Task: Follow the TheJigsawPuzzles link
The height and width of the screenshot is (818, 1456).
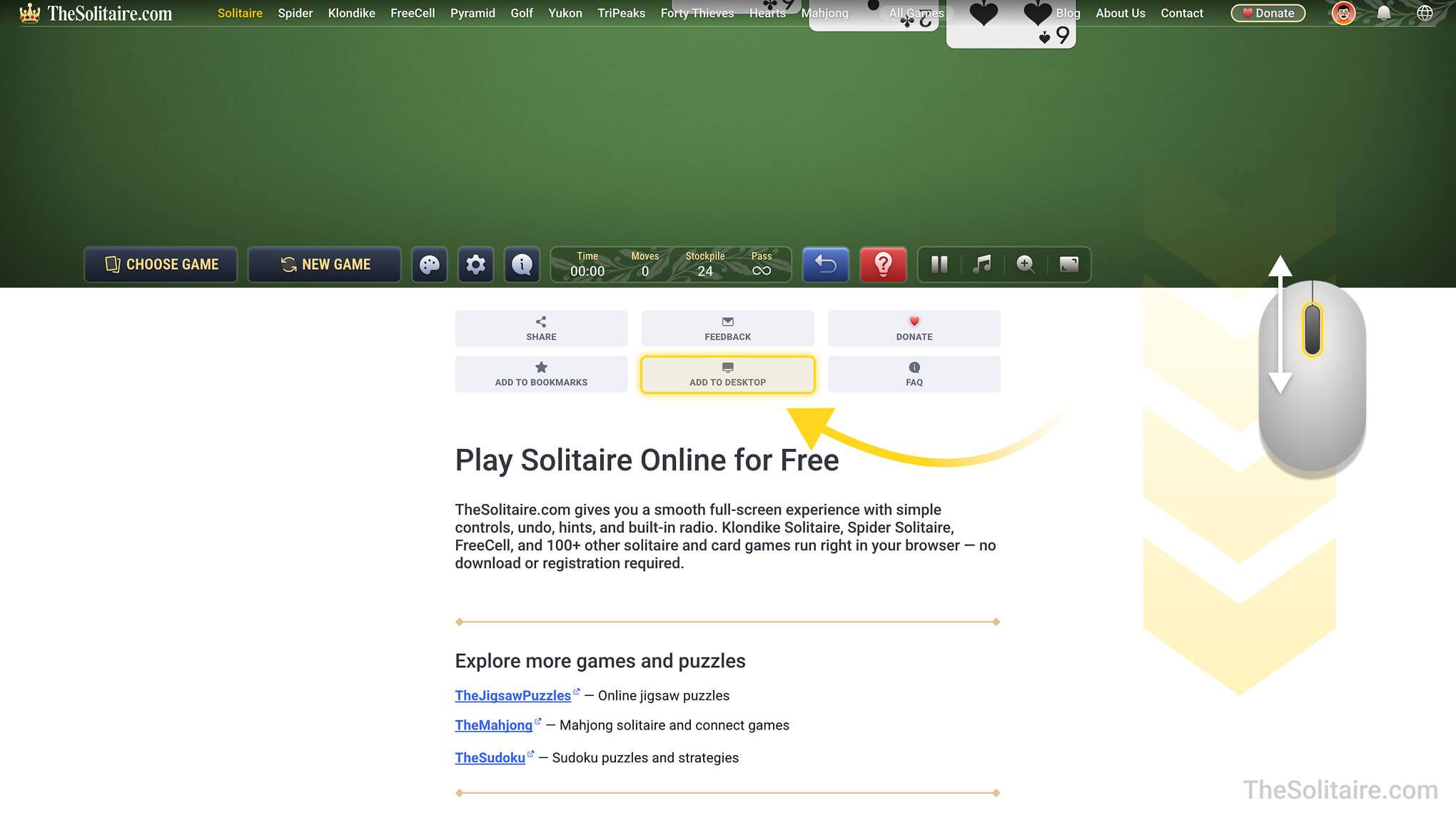Action: [513, 696]
